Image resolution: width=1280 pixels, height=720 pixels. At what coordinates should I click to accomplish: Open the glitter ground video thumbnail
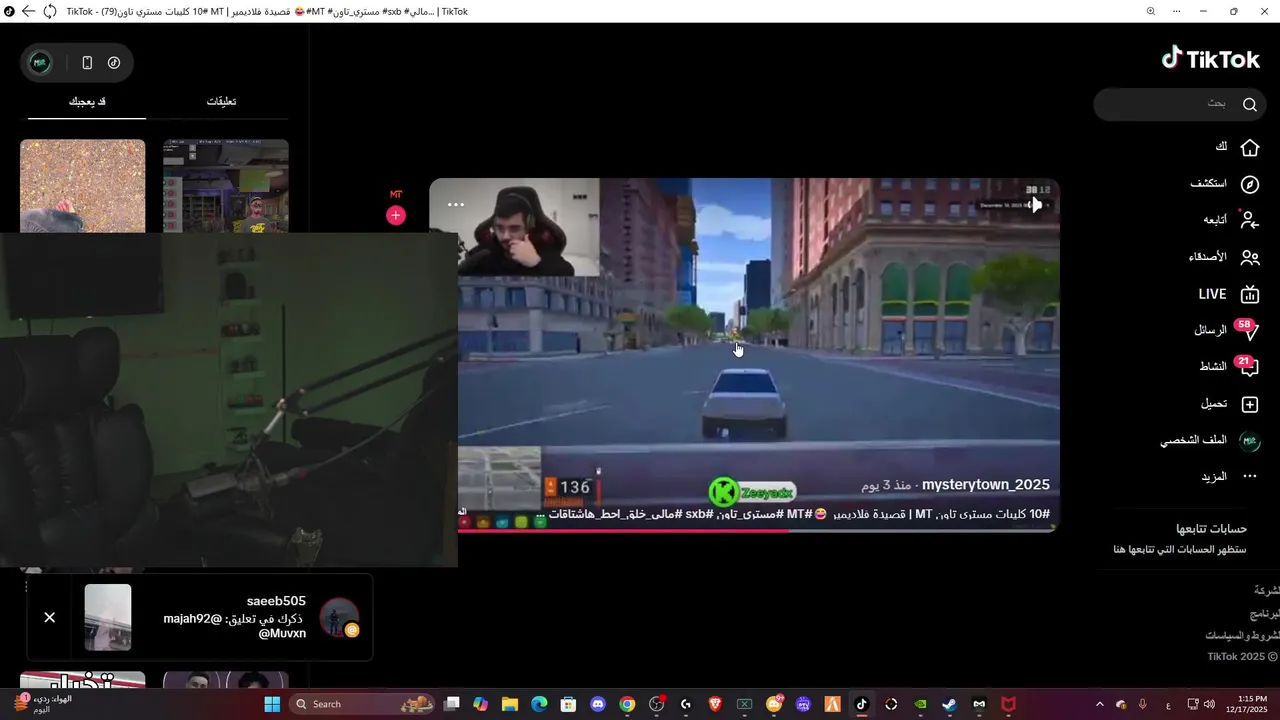click(x=82, y=186)
